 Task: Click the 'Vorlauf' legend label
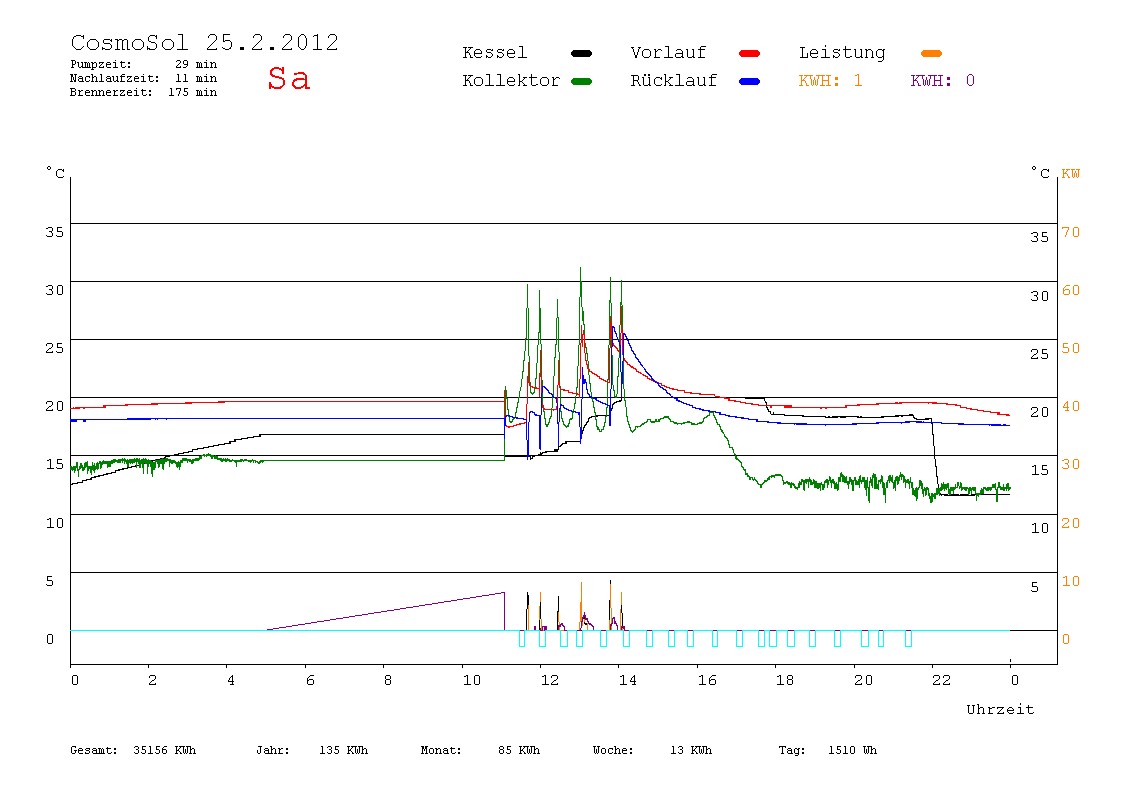click(668, 53)
